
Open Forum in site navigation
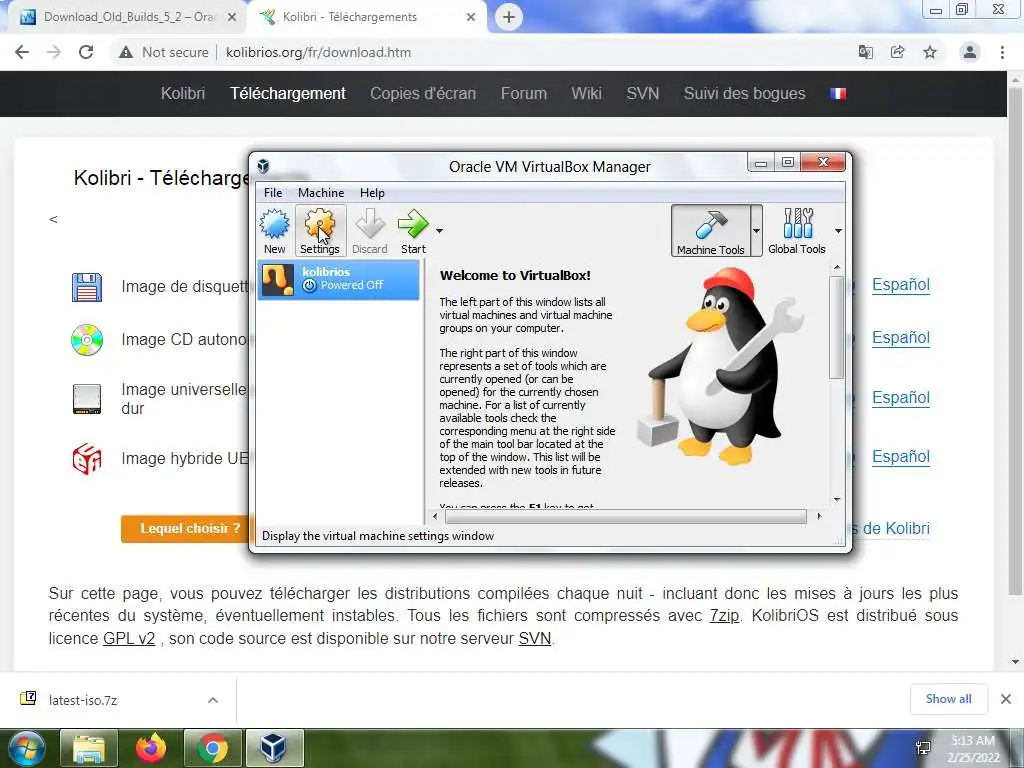tap(524, 93)
